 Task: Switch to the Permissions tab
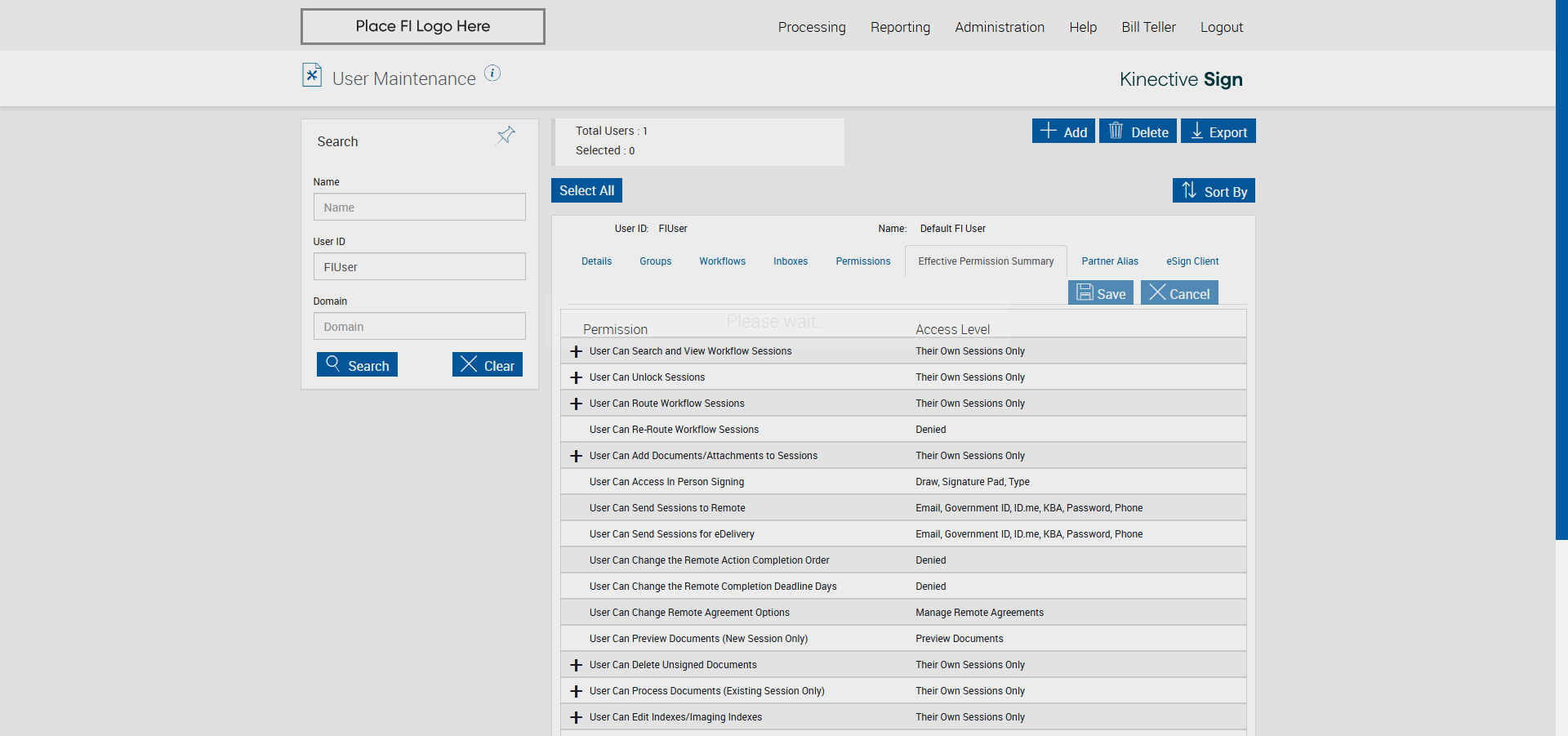coord(862,261)
